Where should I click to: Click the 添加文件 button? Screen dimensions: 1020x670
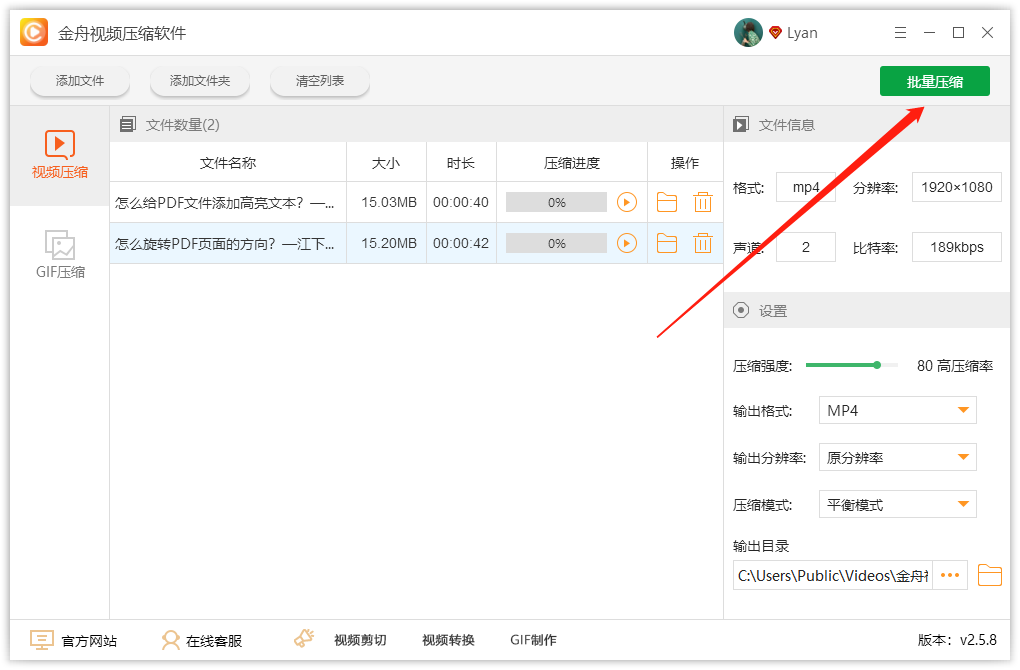(x=80, y=81)
